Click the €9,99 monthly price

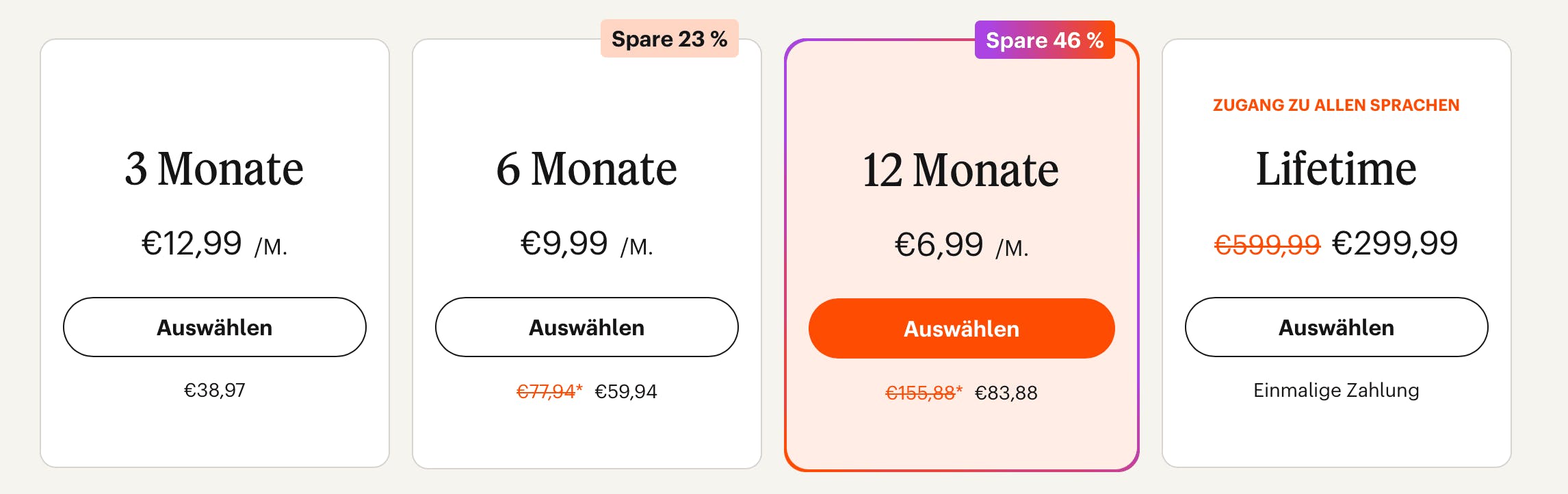pyautogui.click(x=564, y=244)
